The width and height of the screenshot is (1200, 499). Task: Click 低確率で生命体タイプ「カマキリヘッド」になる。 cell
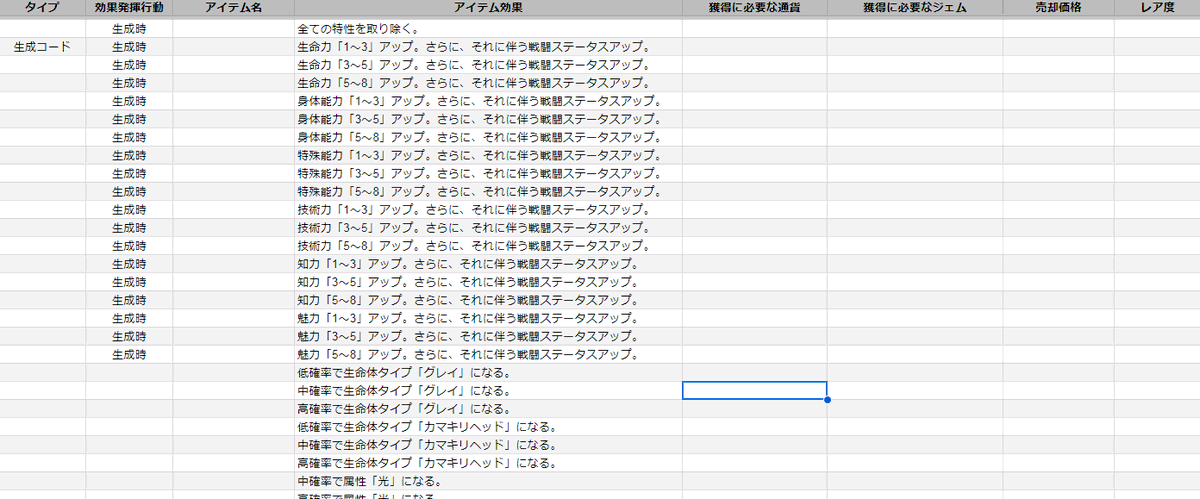point(488,426)
